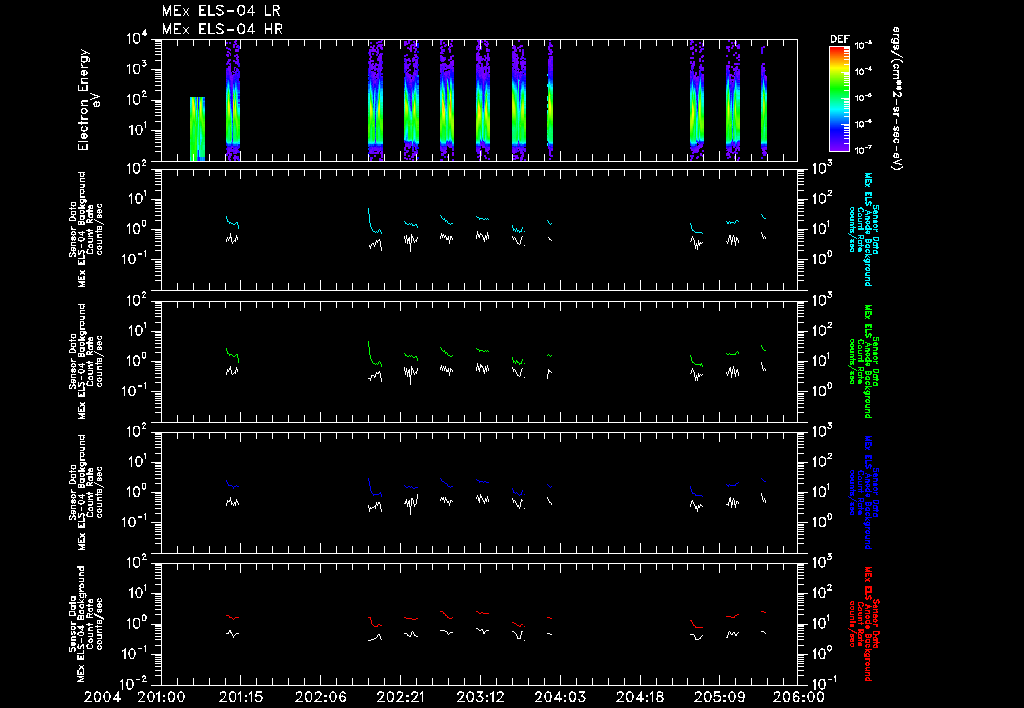Click the 10^-7 tick label on the color bar
This screenshot has width=1024, height=708.
point(863,150)
